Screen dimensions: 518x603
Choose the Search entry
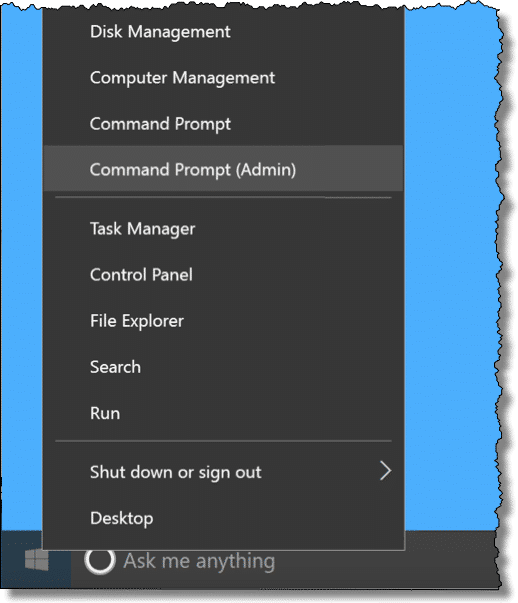click(x=223, y=367)
